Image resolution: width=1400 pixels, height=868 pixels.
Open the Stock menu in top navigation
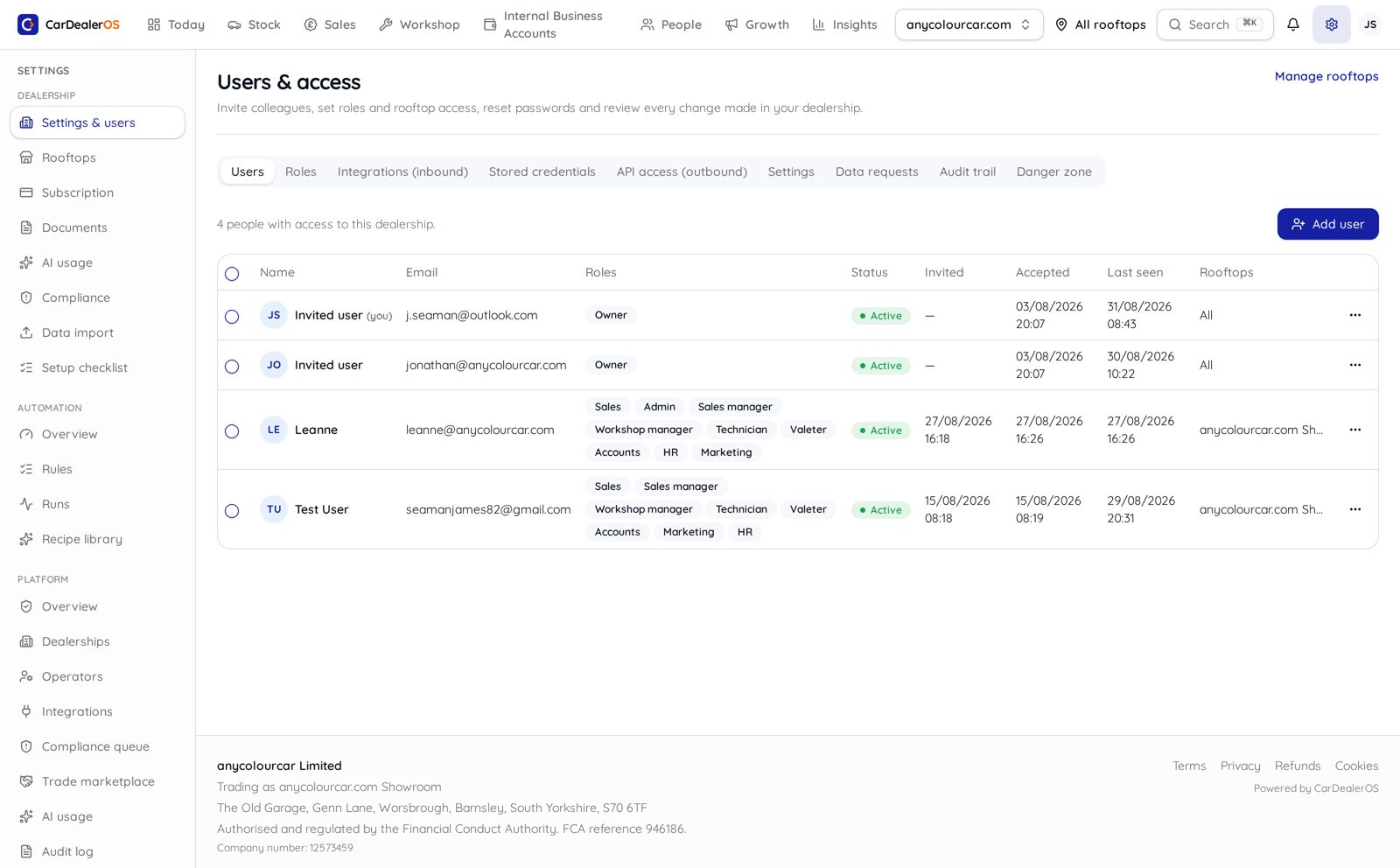(x=254, y=24)
